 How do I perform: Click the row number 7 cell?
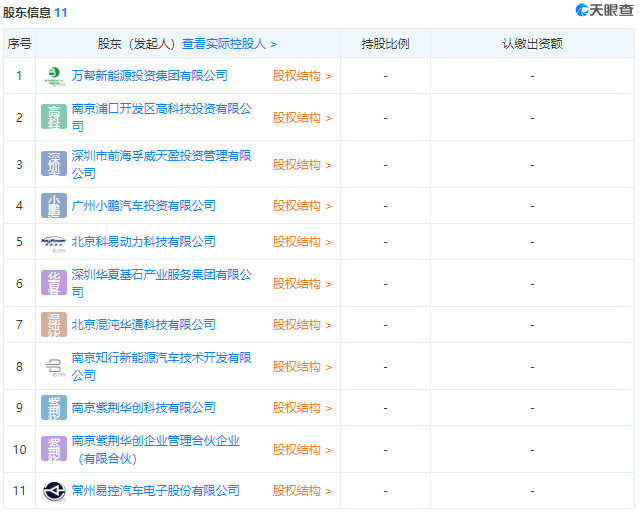19,325
